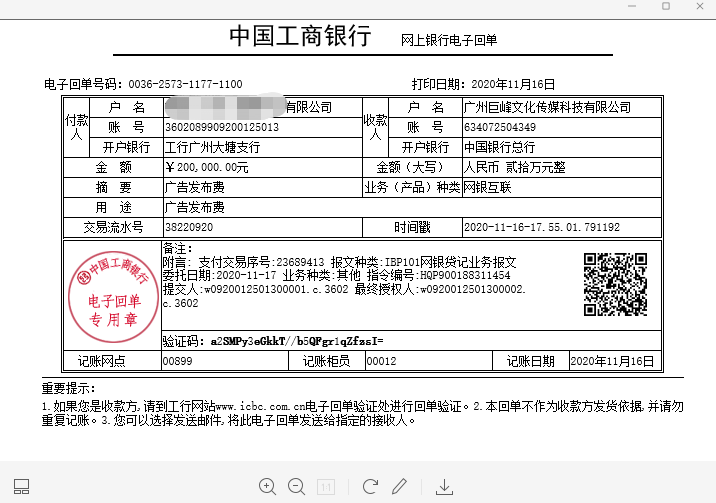Click the verification code after 验证码
Image resolution: width=716 pixels, height=503 pixels.
[x=298, y=341]
